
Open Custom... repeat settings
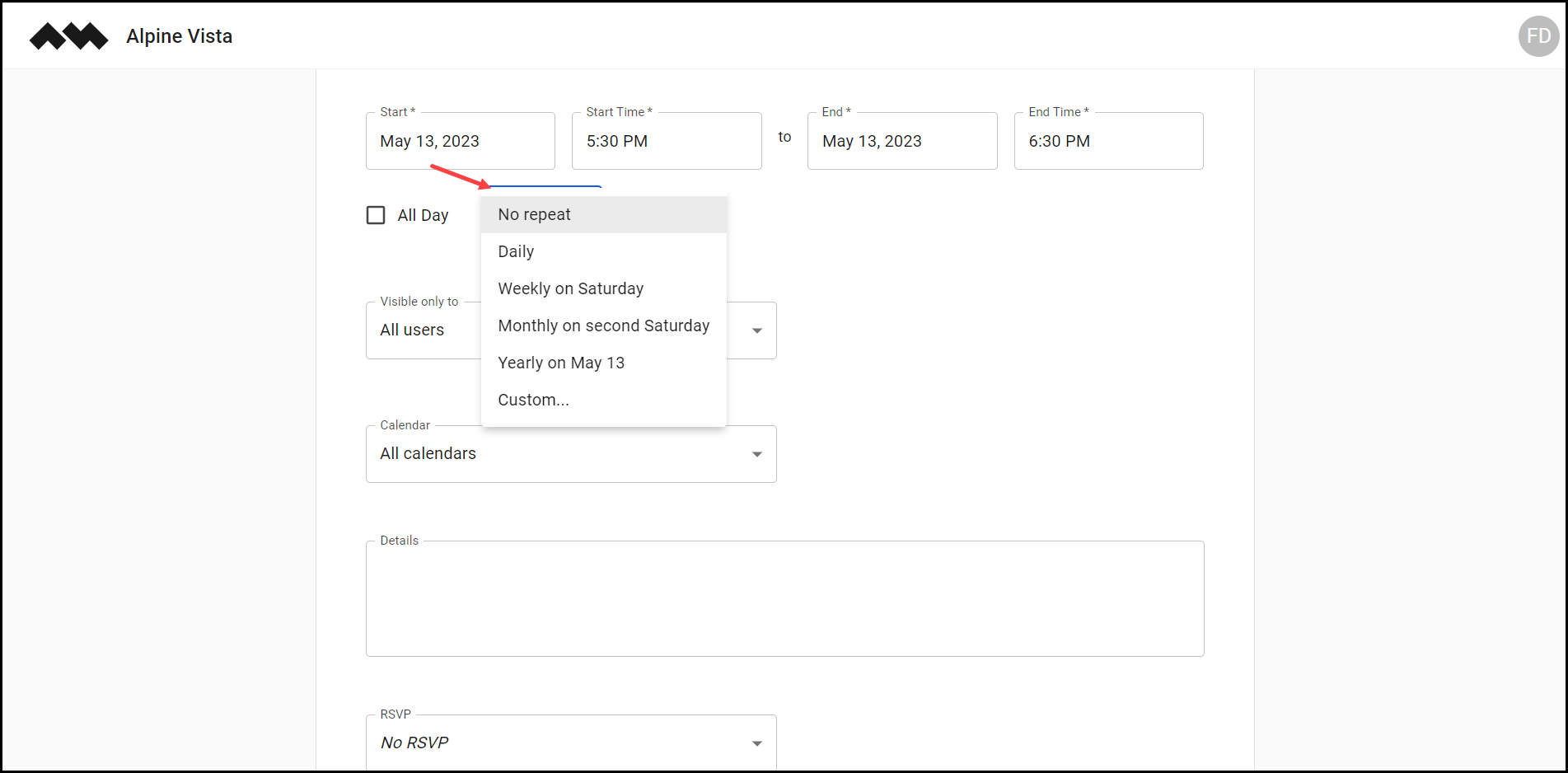tap(604, 400)
